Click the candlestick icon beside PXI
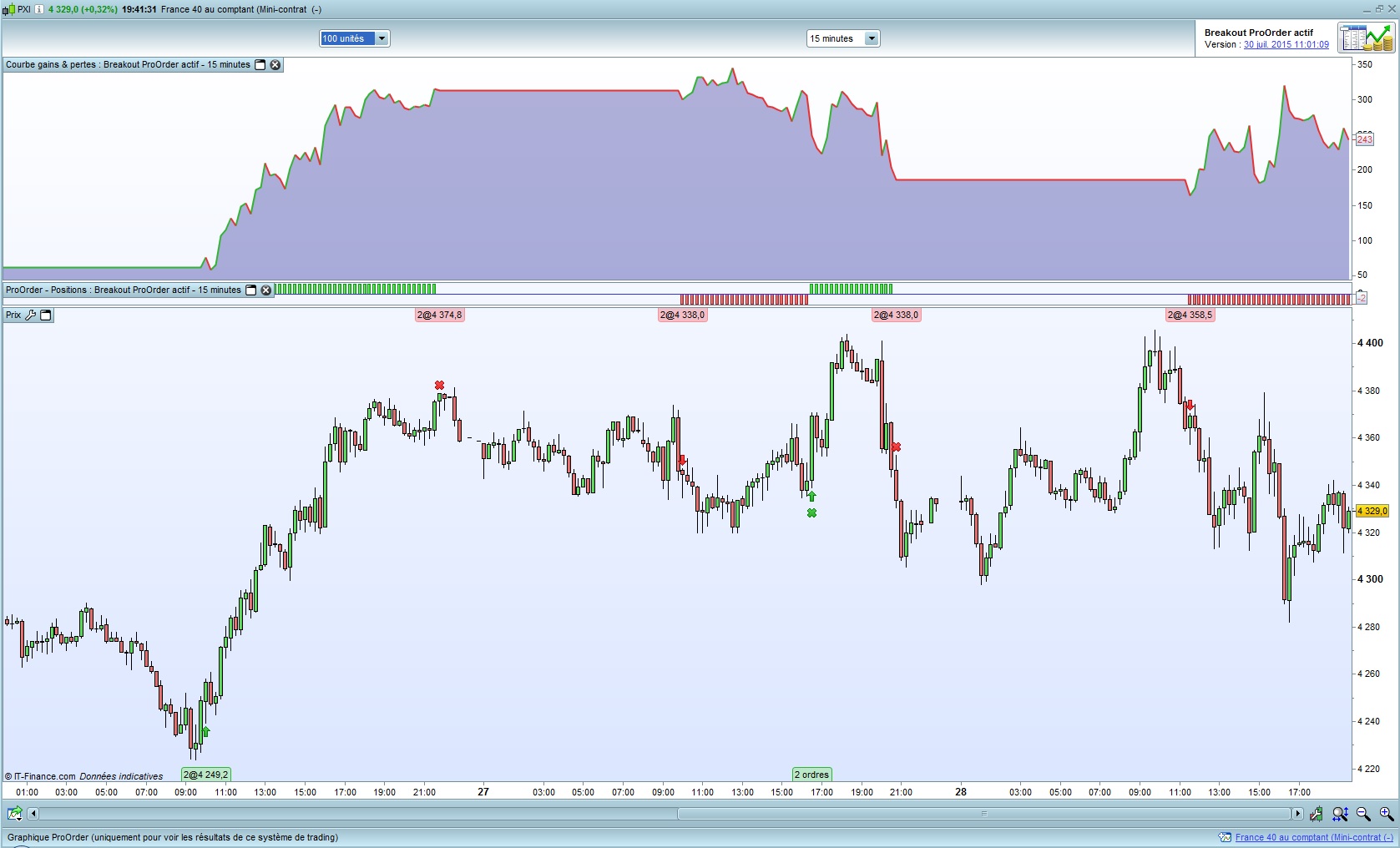Viewport: 1400px width, 848px height. [9, 9]
